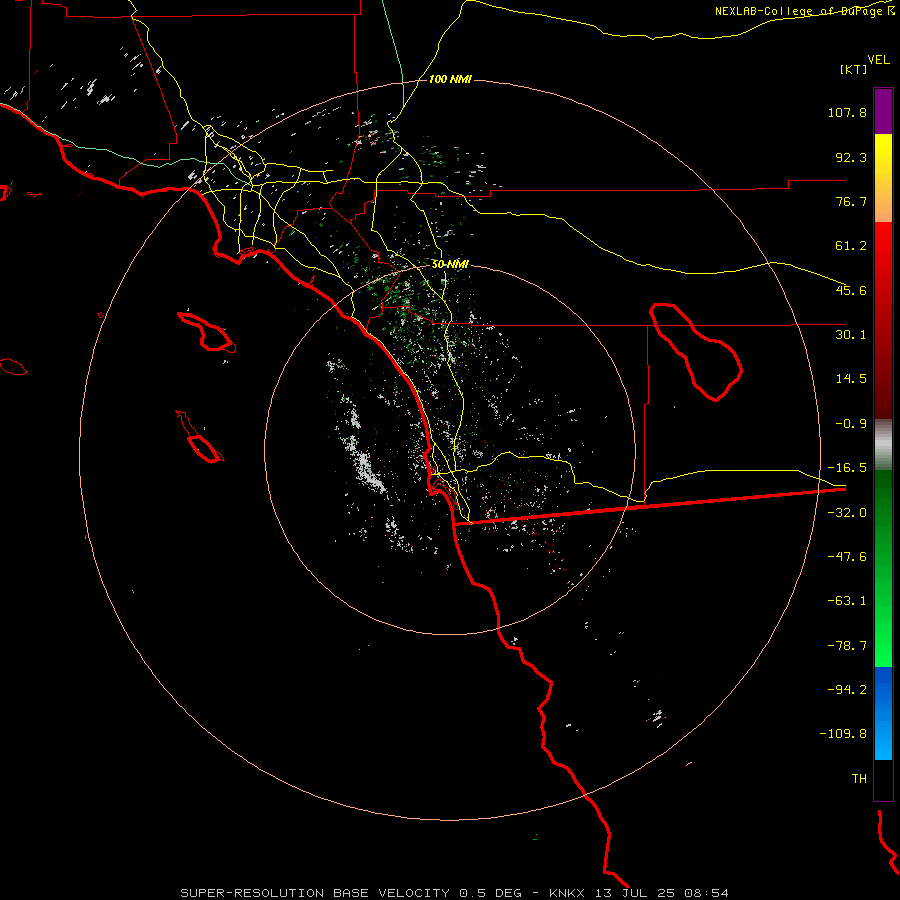Select the 14.5 scale value
This screenshot has width=900, height=900.
(851, 379)
